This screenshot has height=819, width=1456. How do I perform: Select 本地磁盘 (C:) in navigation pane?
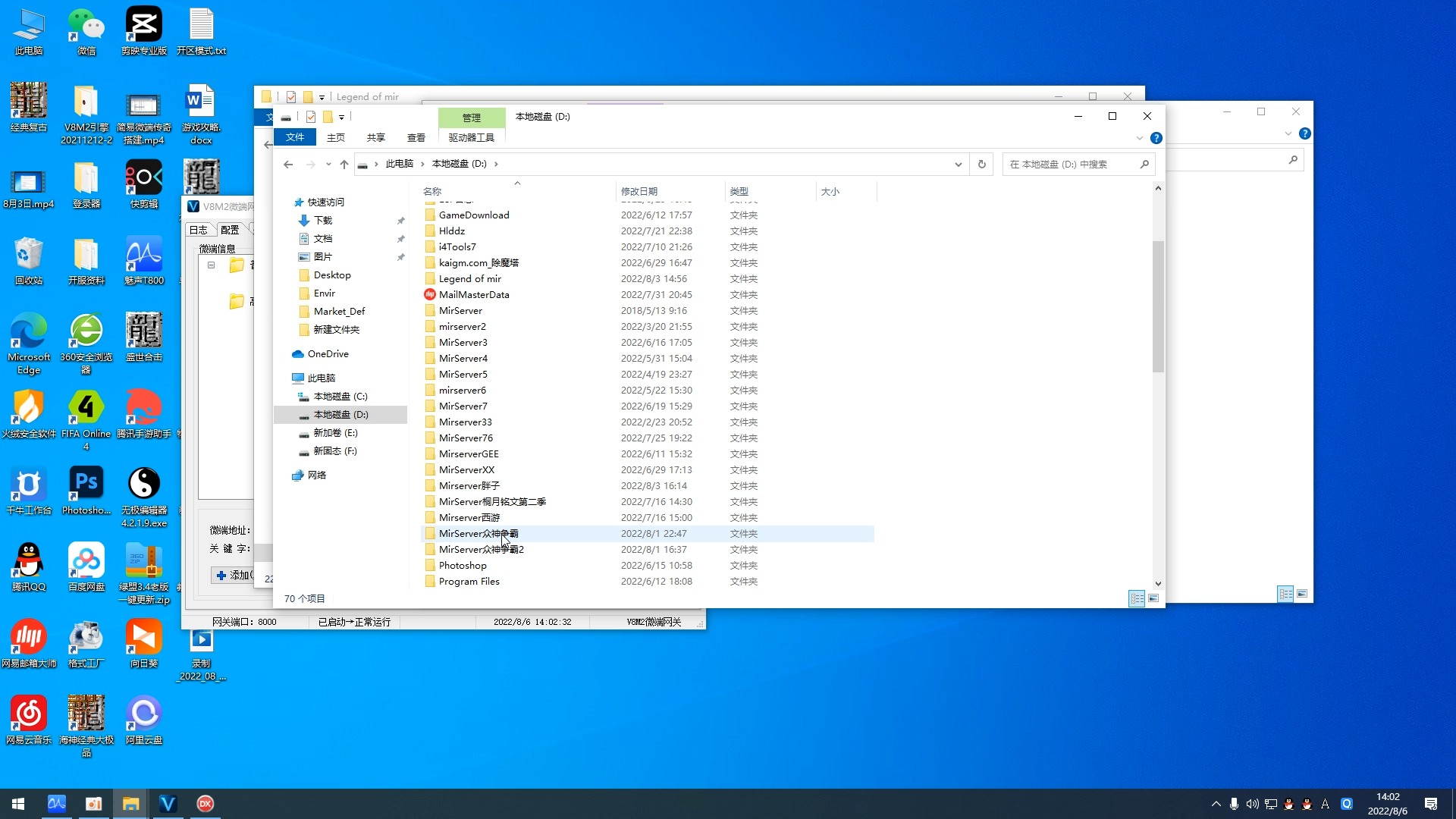pos(340,396)
